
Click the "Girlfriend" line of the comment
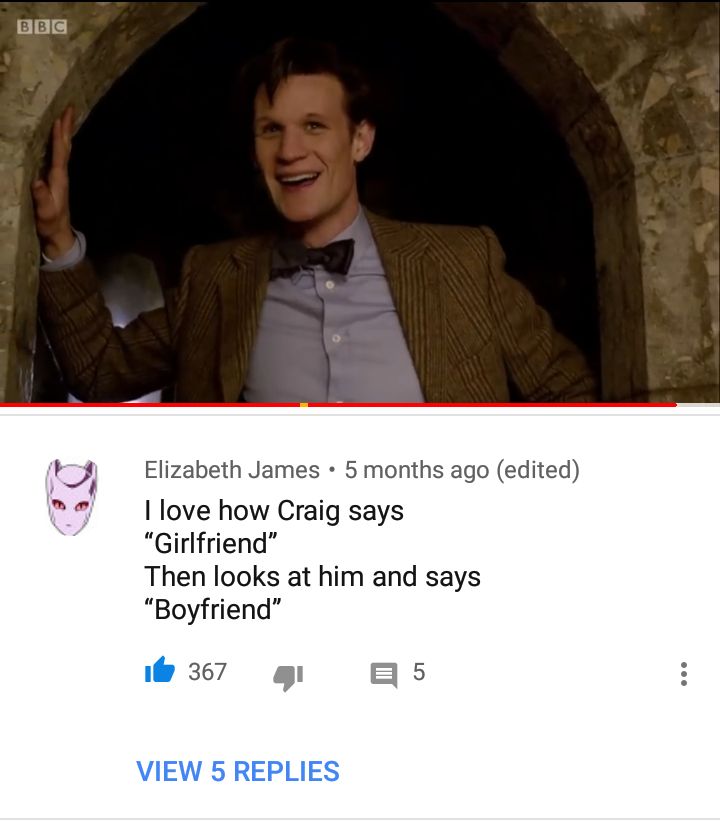pos(211,543)
